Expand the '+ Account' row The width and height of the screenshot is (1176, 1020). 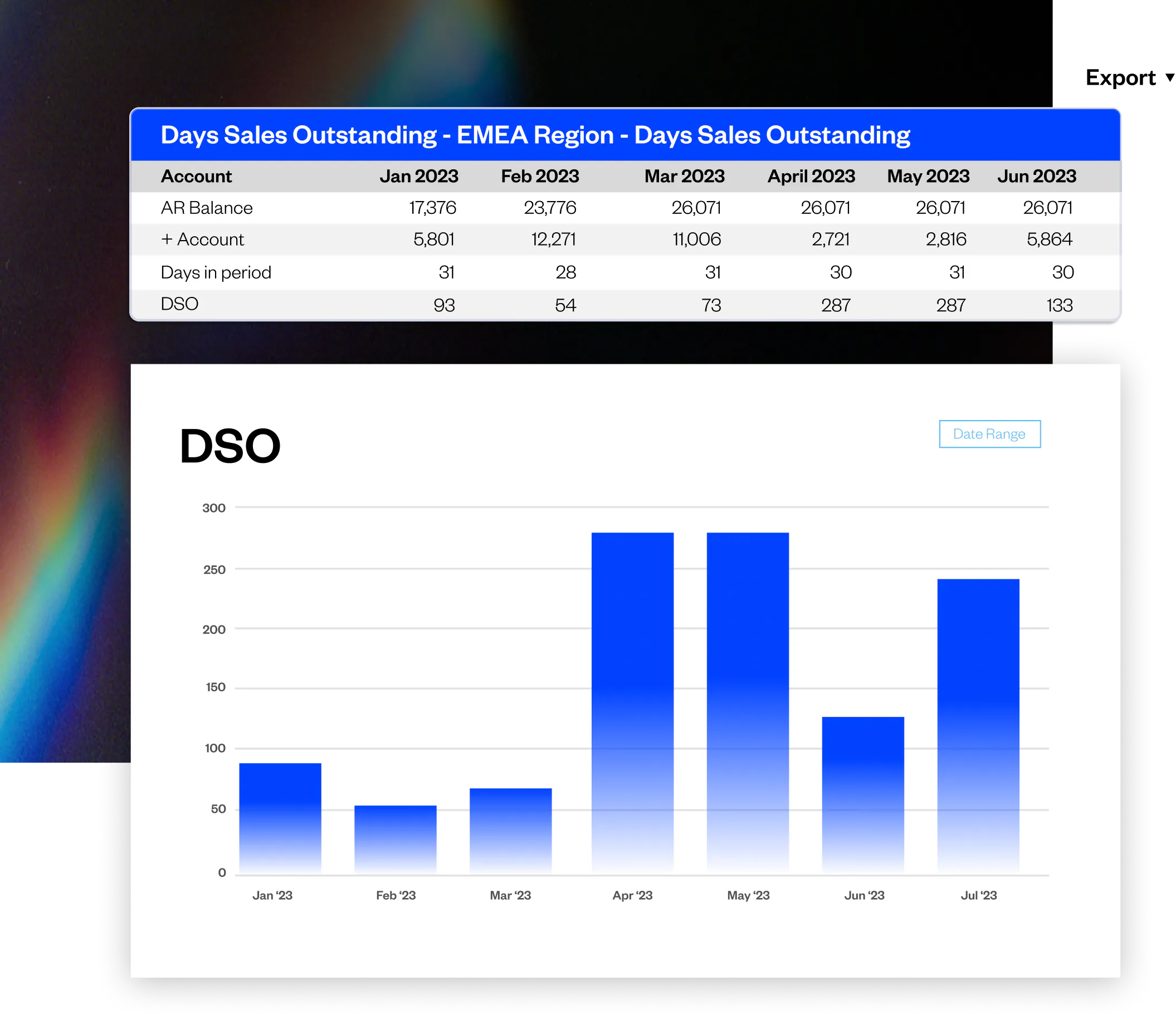202,240
